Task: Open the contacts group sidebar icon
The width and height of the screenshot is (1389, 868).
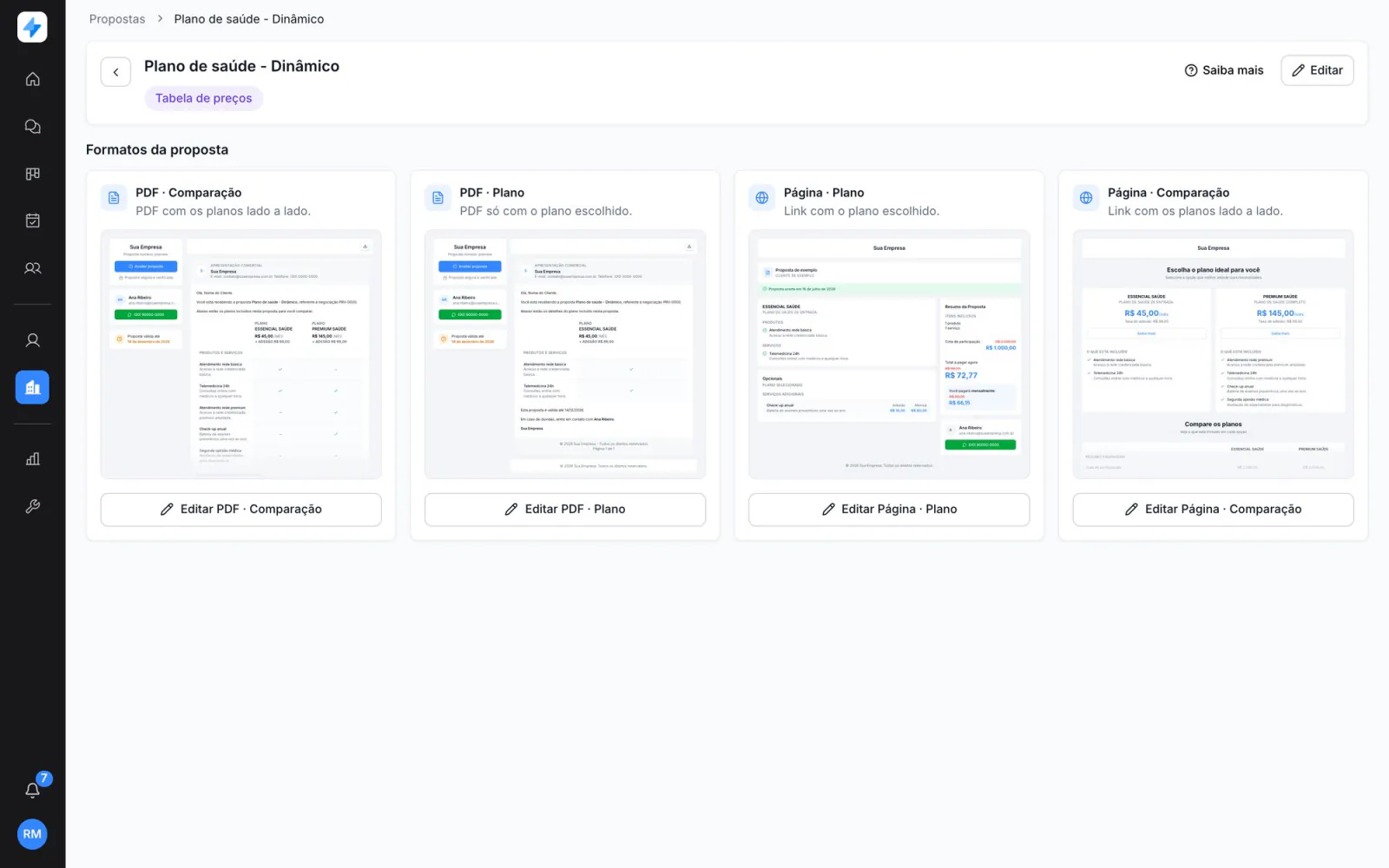Action: point(32,268)
